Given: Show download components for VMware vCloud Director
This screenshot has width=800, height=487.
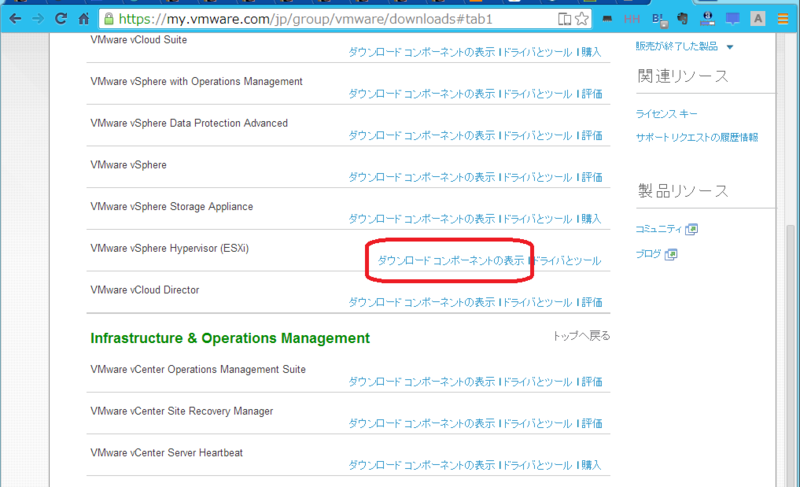Looking at the screenshot, I should [421, 302].
